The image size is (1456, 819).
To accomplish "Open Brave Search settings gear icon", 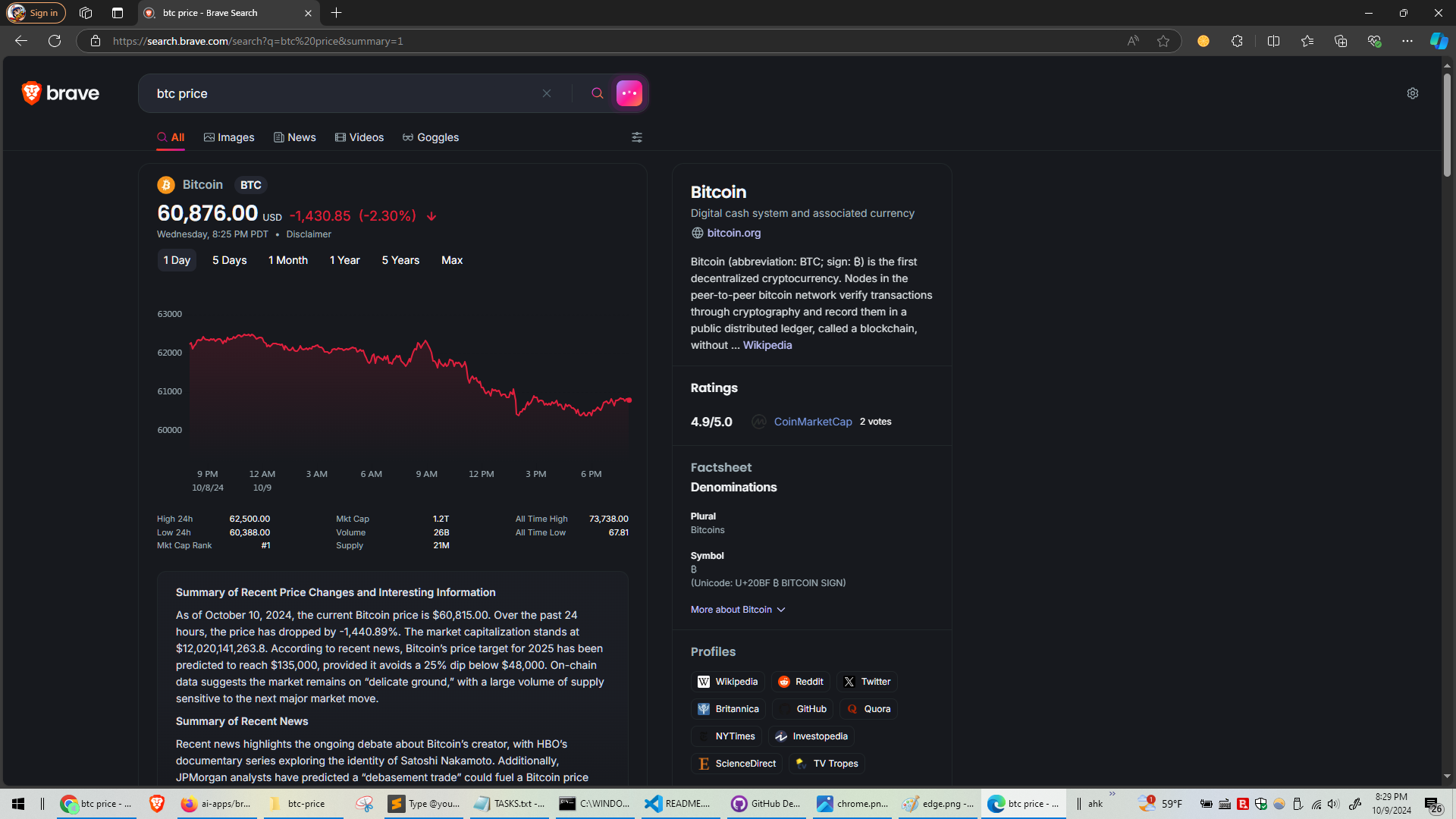I will point(1412,93).
